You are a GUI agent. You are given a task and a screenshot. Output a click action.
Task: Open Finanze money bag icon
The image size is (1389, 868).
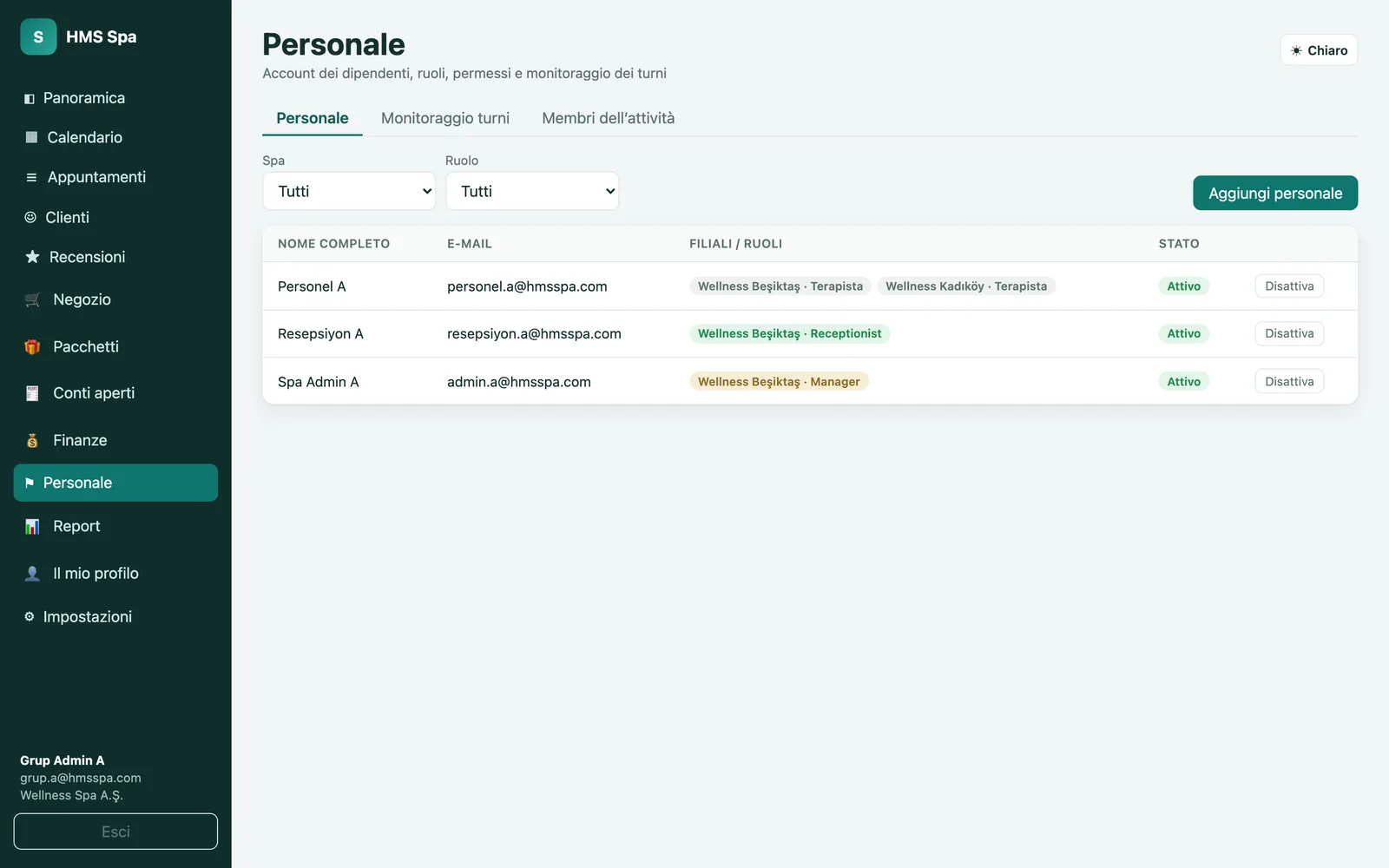click(x=32, y=440)
